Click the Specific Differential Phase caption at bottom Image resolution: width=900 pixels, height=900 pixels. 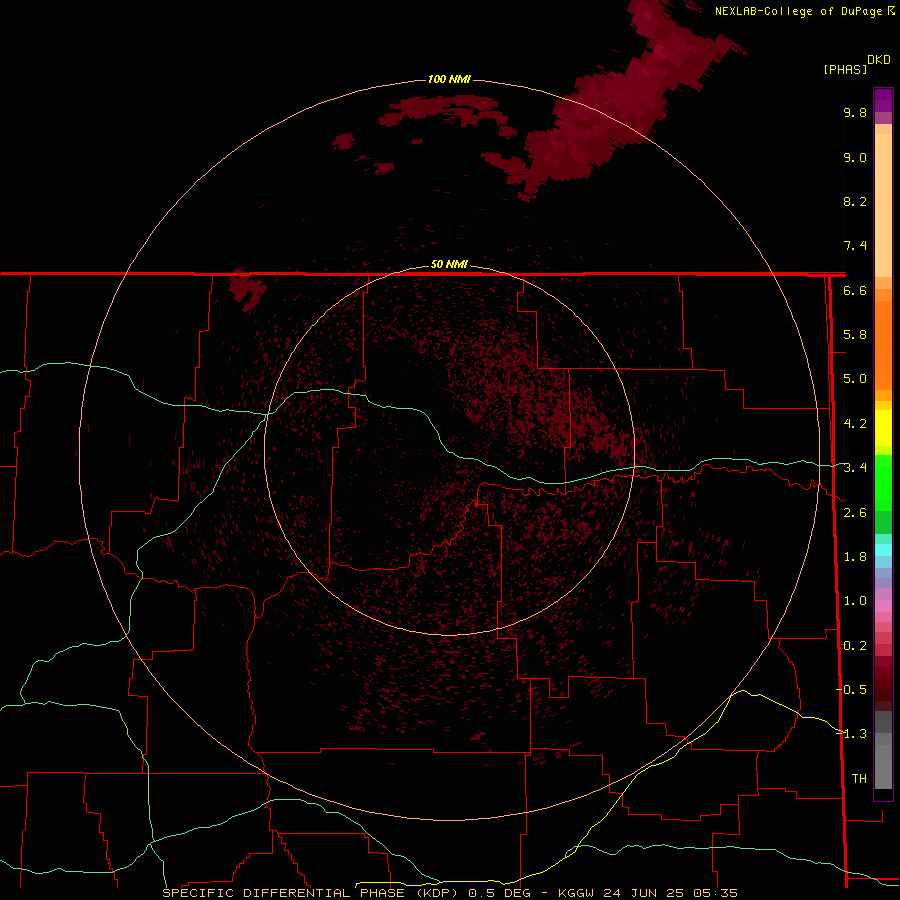449,893
